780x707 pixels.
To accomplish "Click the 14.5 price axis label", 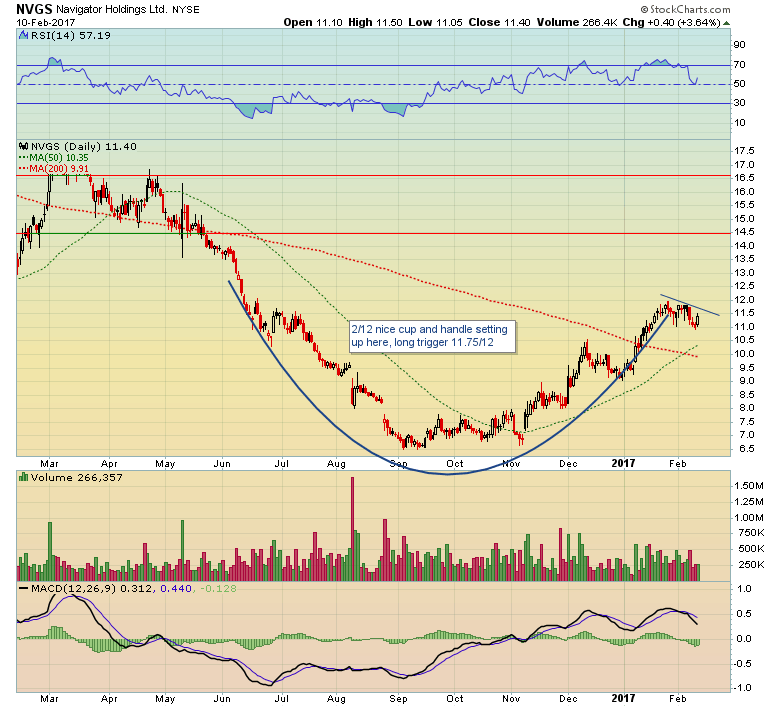I will (x=744, y=232).
